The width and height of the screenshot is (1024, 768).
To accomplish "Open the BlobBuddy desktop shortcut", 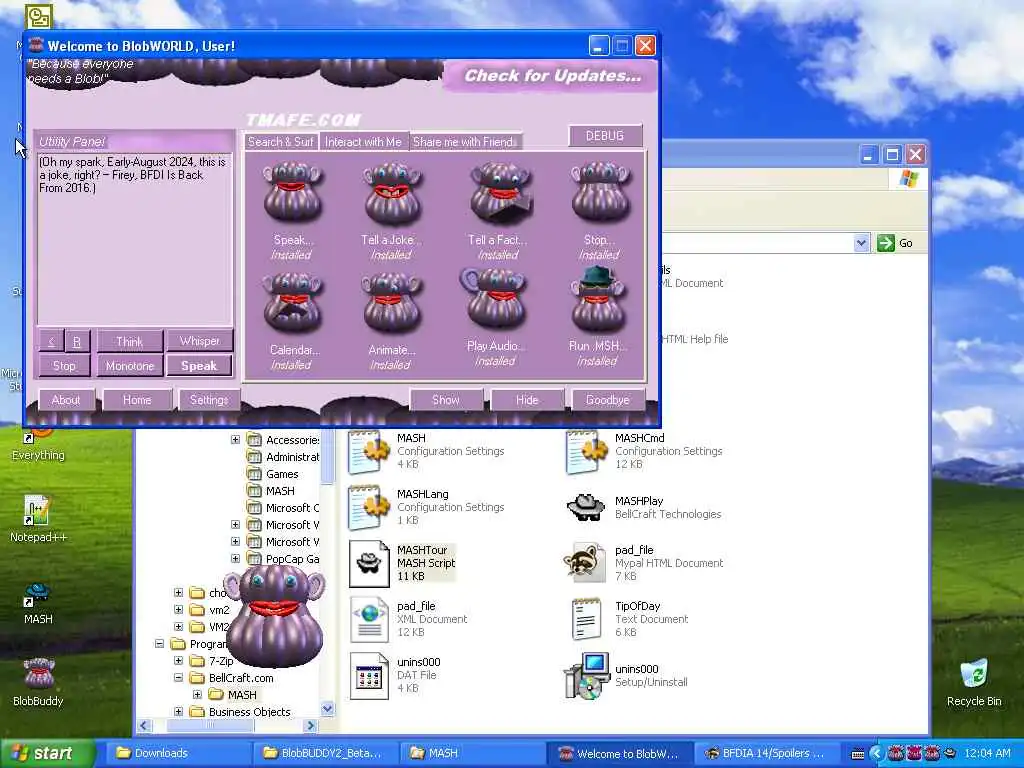I will pyautogui.click(x=38, y=683).
